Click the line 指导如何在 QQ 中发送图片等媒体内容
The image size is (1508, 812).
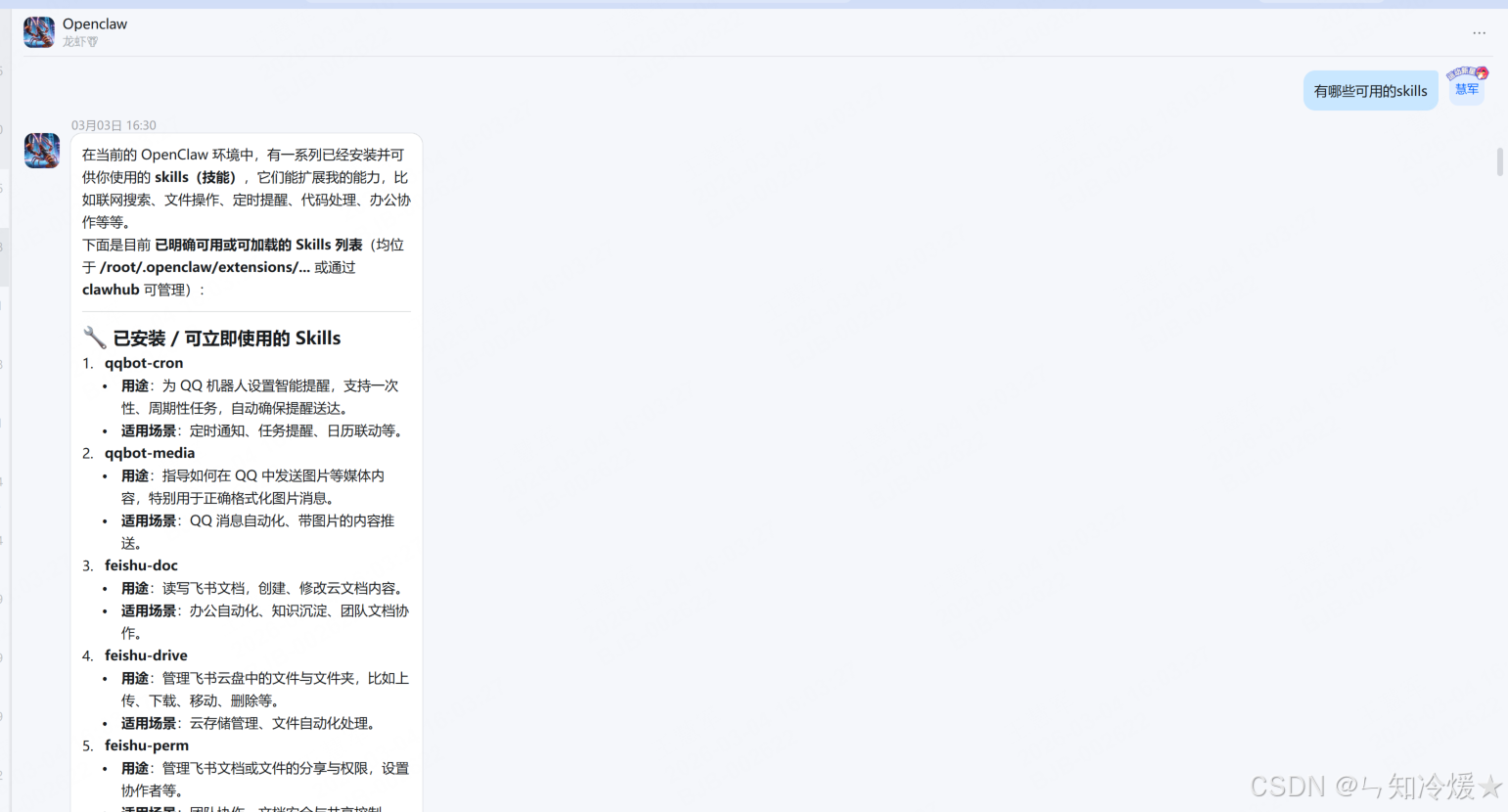point(252,486)
